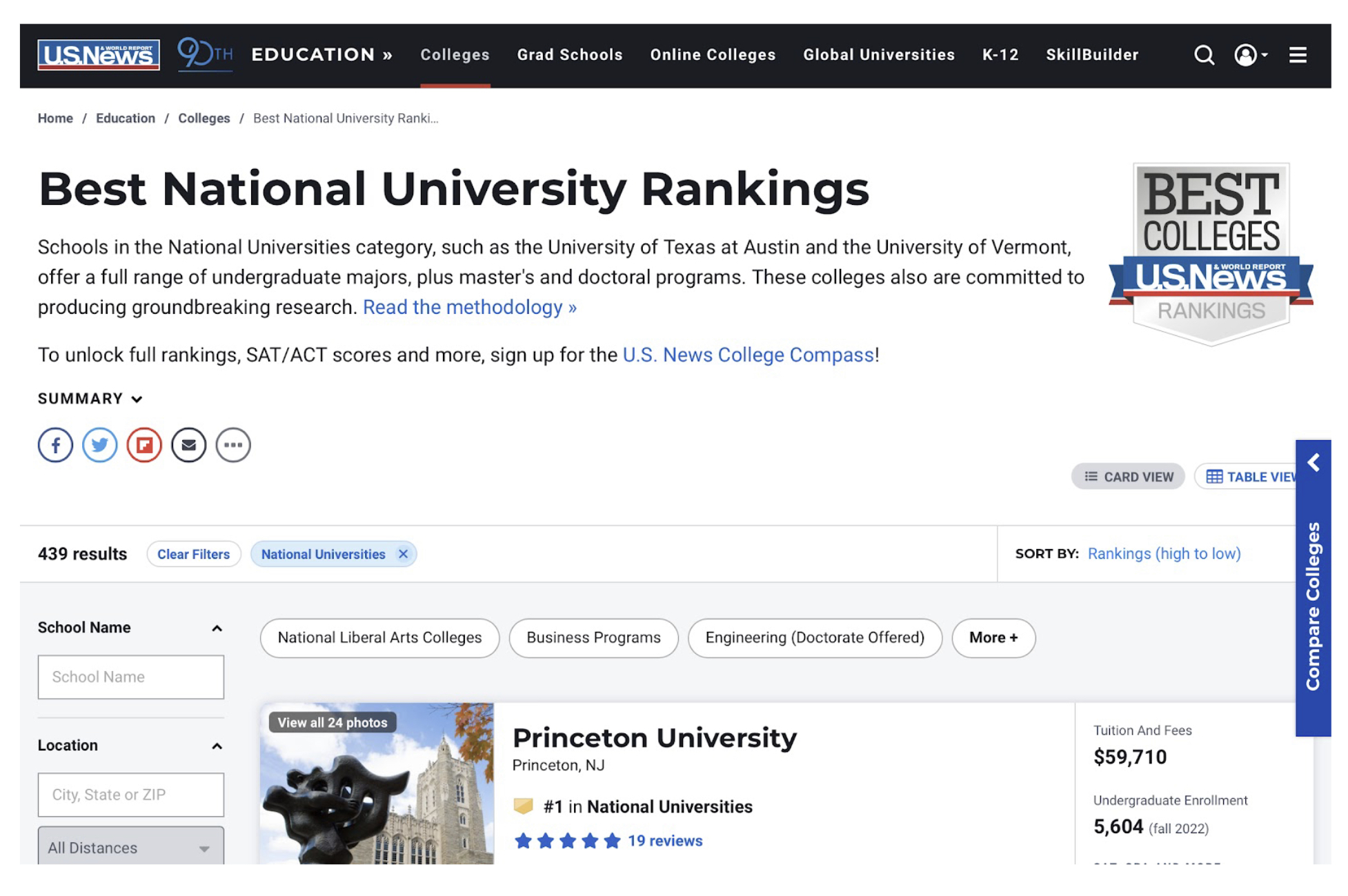Go to Education breadcrumb

[126, 118]
